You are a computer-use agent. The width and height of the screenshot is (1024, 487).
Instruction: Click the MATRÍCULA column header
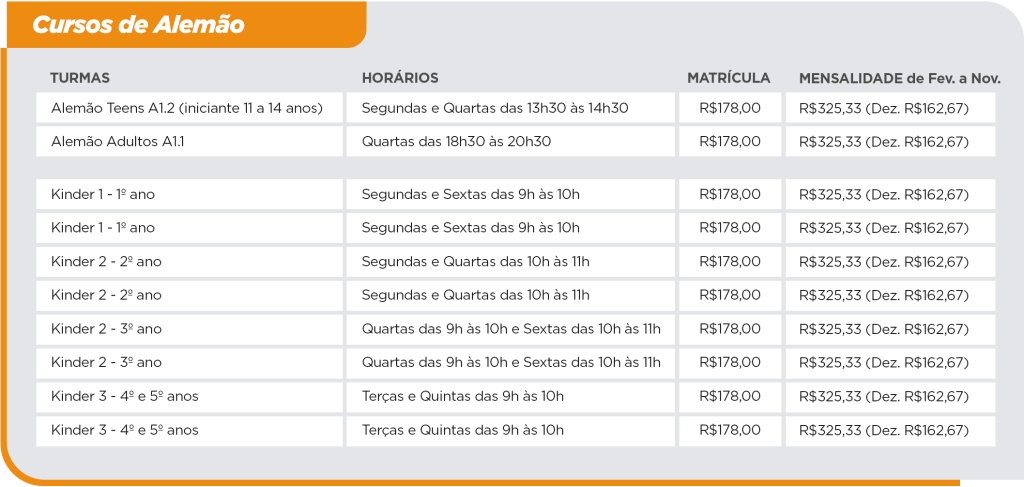click(x=728, y=78)
